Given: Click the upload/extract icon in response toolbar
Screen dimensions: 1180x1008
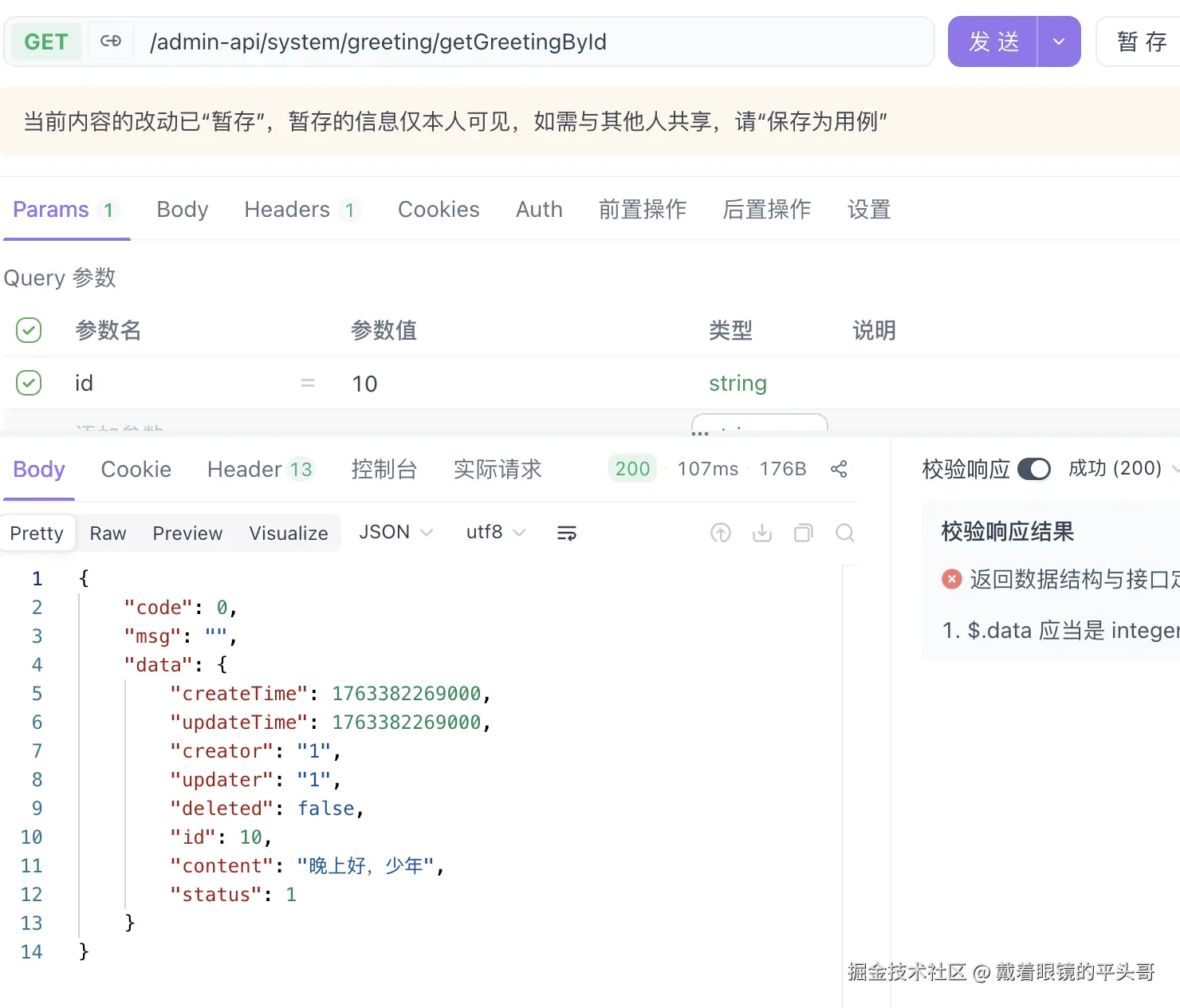Looking at the screenshot, I should pos(721,533).
